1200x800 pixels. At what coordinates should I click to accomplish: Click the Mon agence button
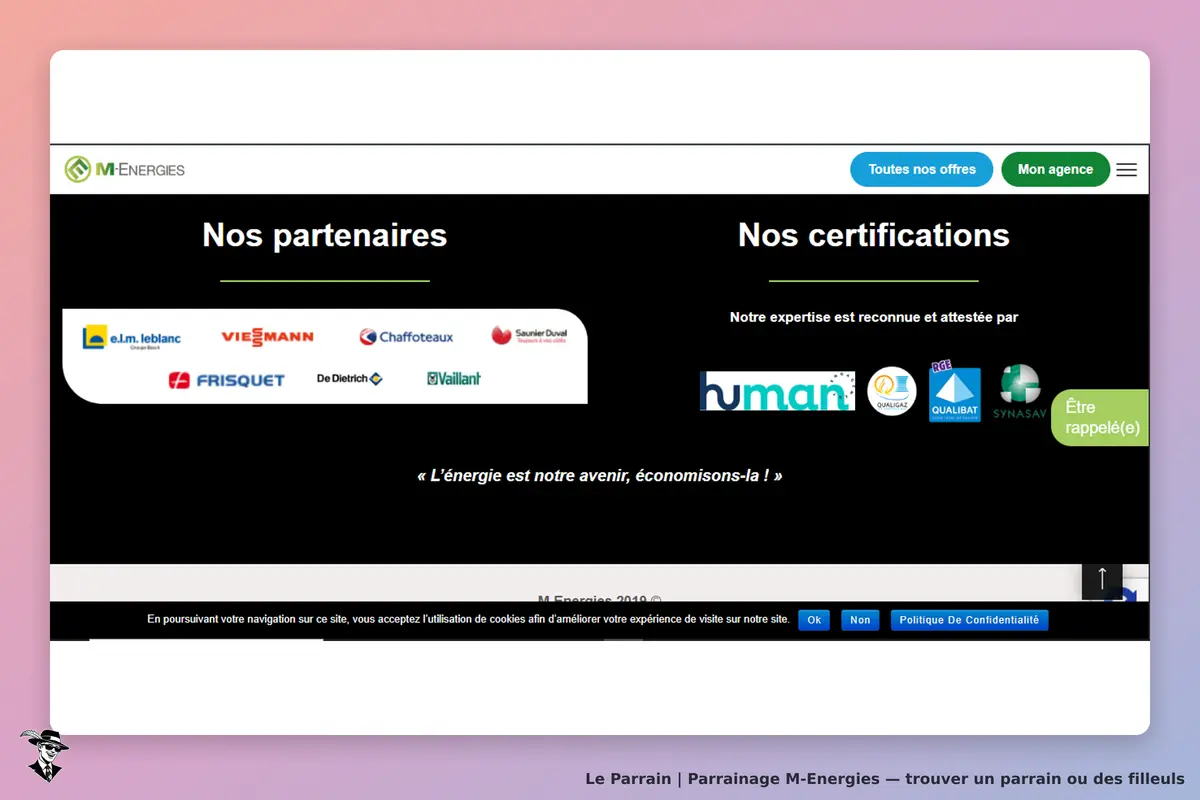[1055, 169]
